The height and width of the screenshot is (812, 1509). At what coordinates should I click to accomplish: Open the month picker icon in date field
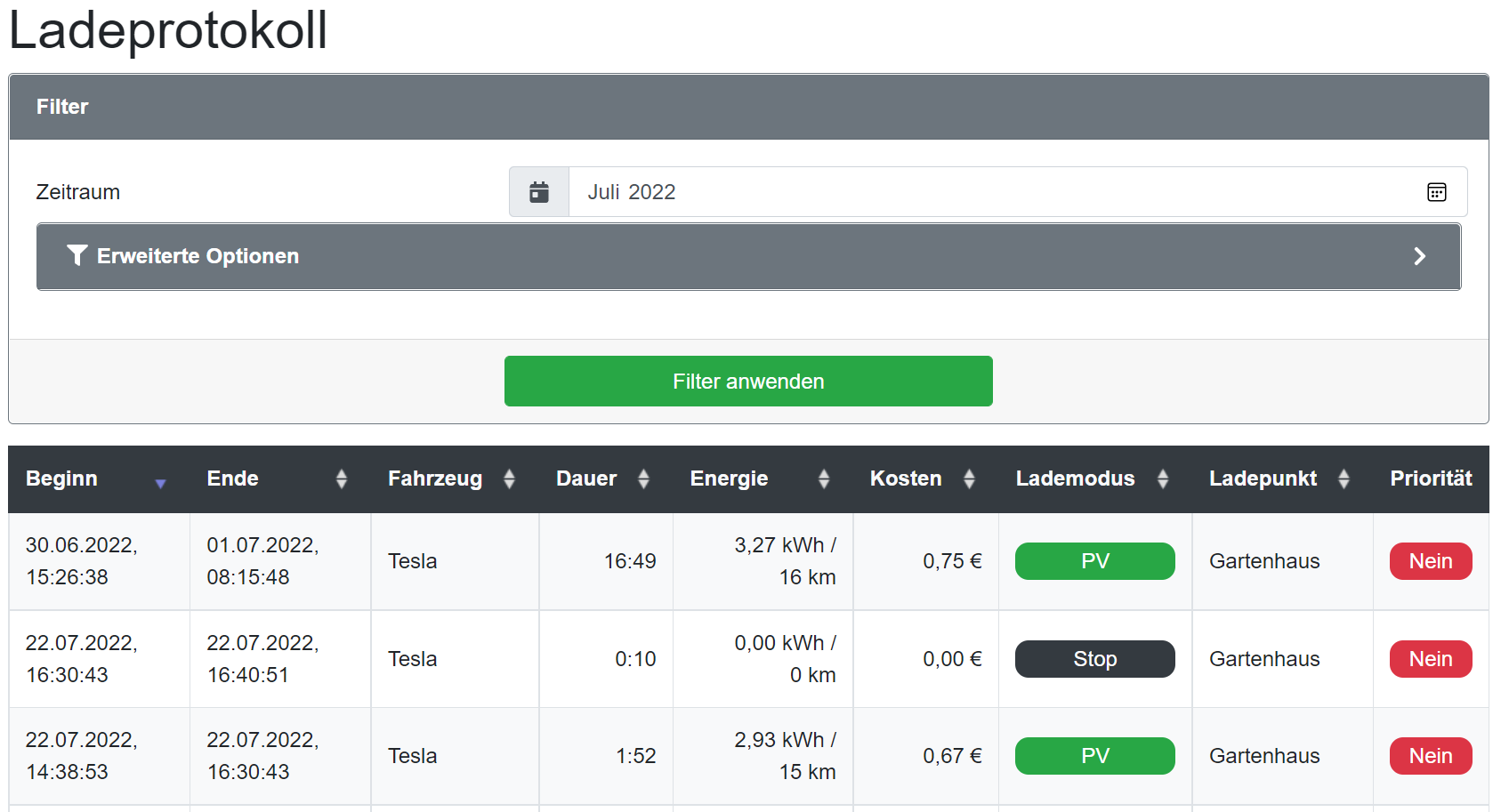click(x=1436, y=192)
